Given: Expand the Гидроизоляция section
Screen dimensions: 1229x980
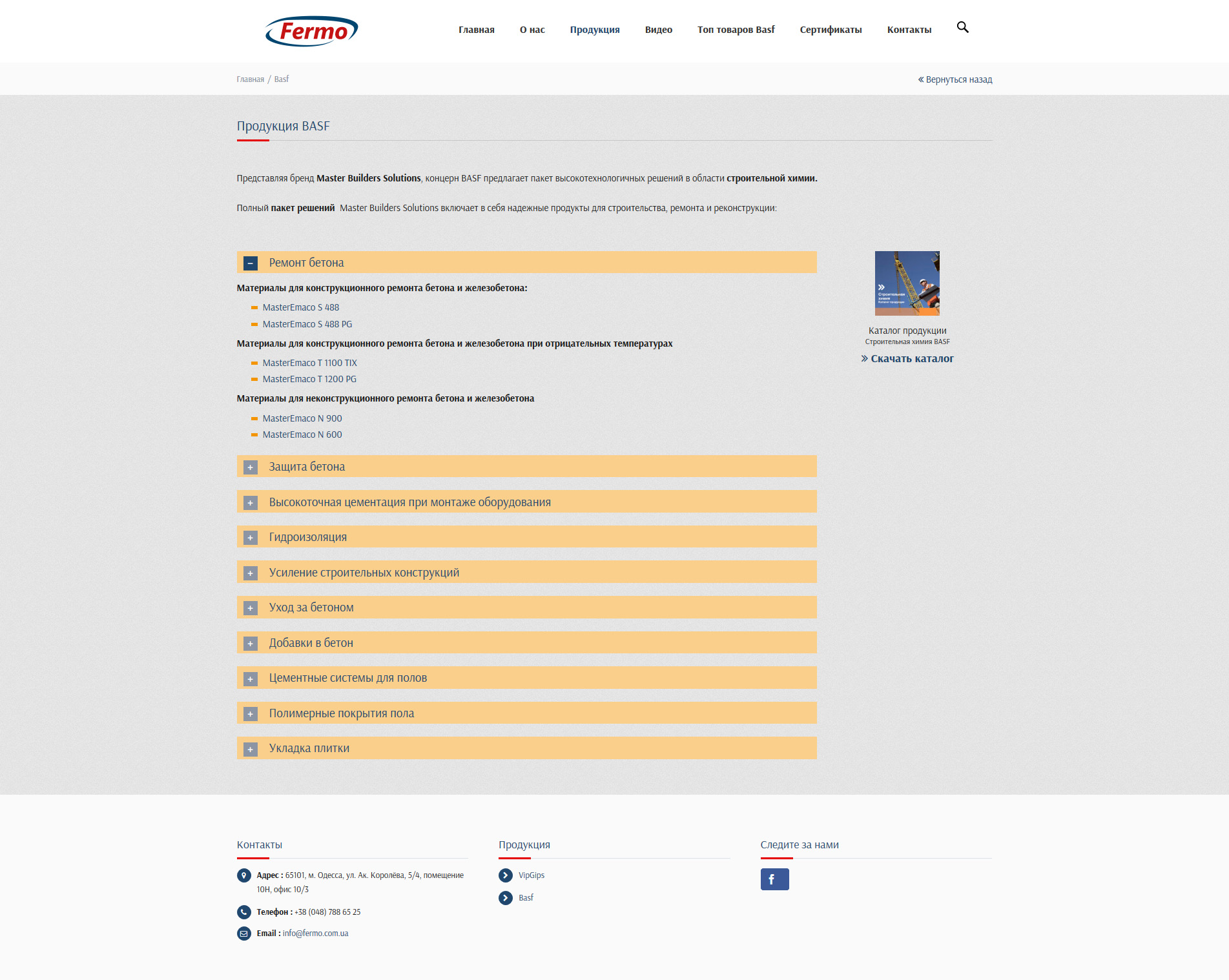Looking at the screenshot, I should [251, 538].
